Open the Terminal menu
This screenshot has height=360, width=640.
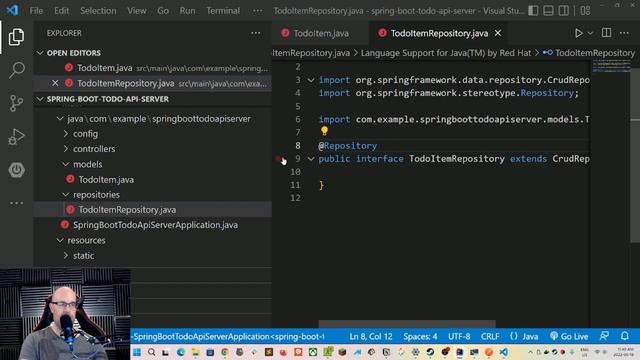223,11
